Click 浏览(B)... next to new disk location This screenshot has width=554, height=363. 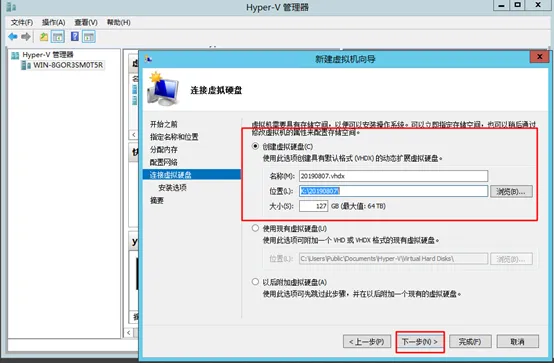pos(511,192)
